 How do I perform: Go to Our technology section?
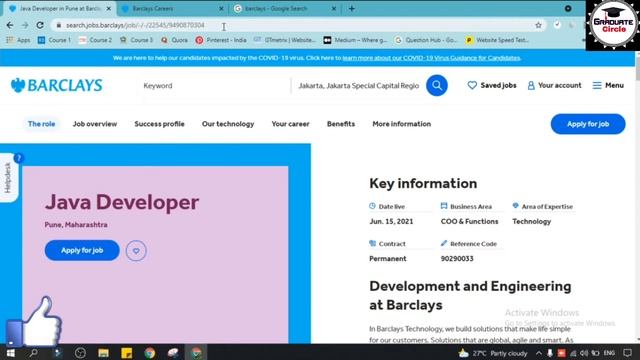pyautogui.click(x=228, y=124)
